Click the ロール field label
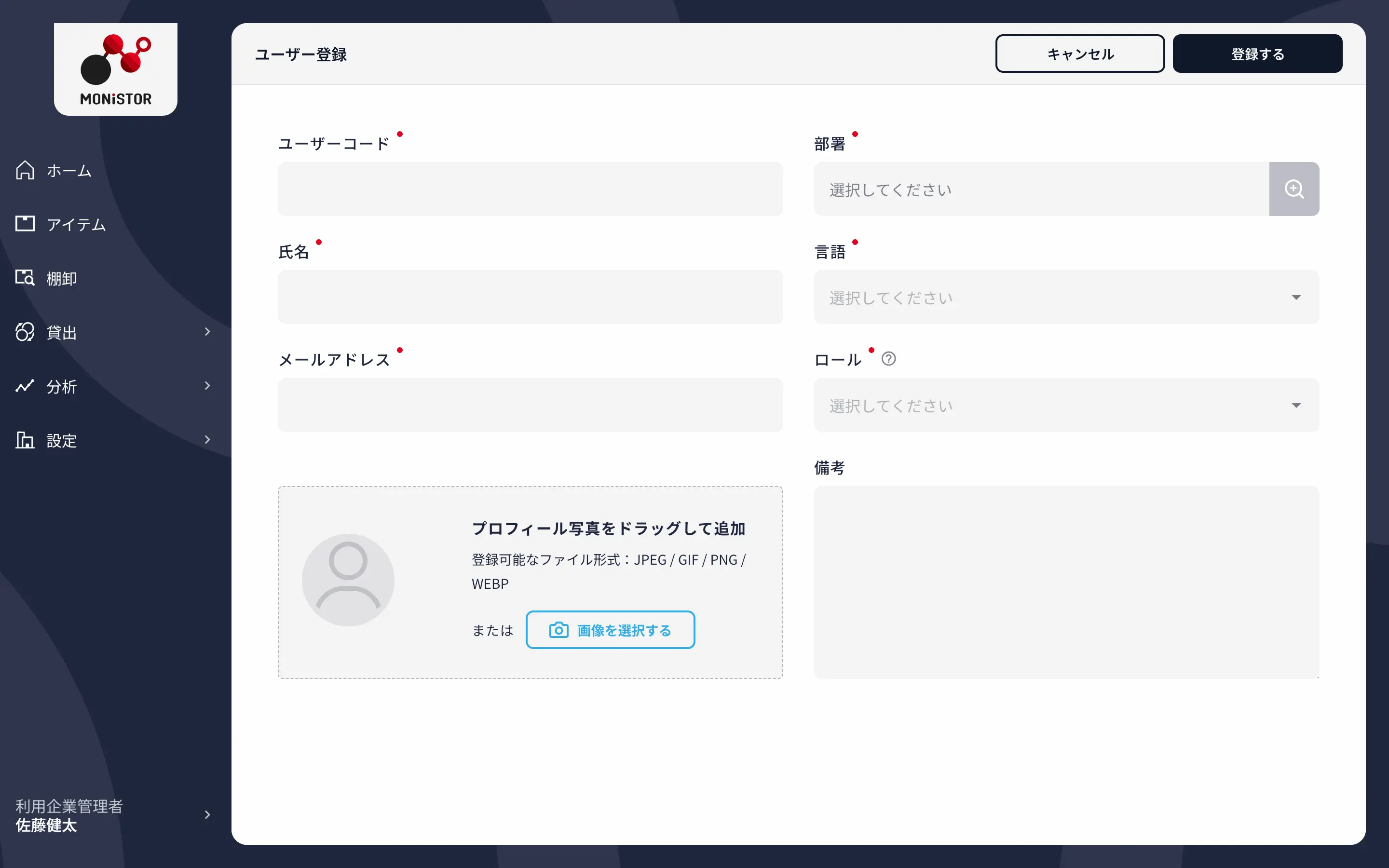 (837, 359)
